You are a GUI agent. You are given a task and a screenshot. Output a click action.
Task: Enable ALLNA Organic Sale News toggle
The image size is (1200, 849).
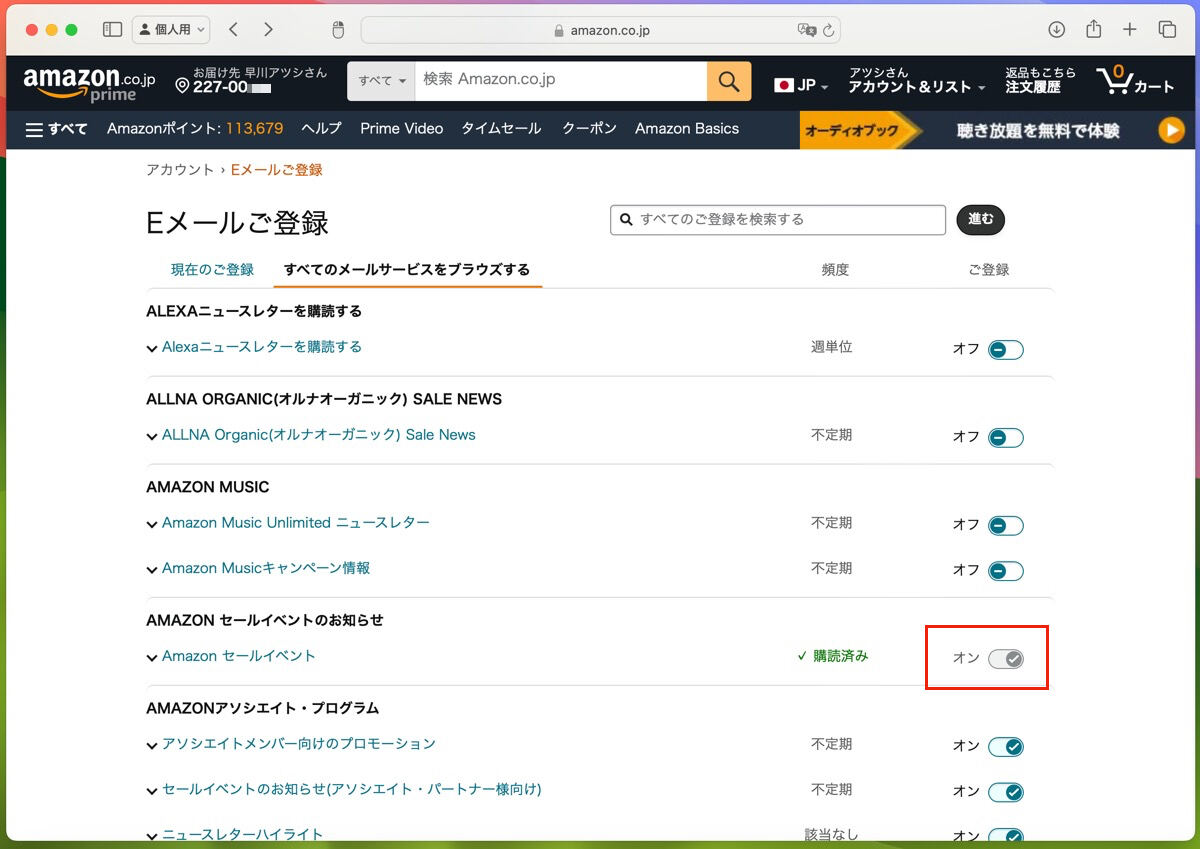coord(1006,438)
